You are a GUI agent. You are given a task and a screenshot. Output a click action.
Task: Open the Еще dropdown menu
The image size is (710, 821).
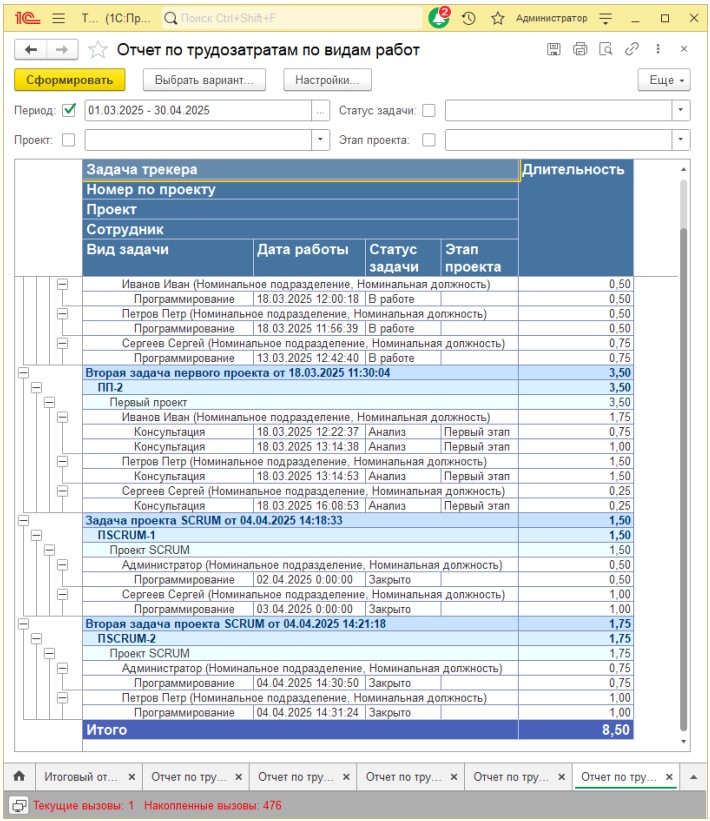(664, 80)
